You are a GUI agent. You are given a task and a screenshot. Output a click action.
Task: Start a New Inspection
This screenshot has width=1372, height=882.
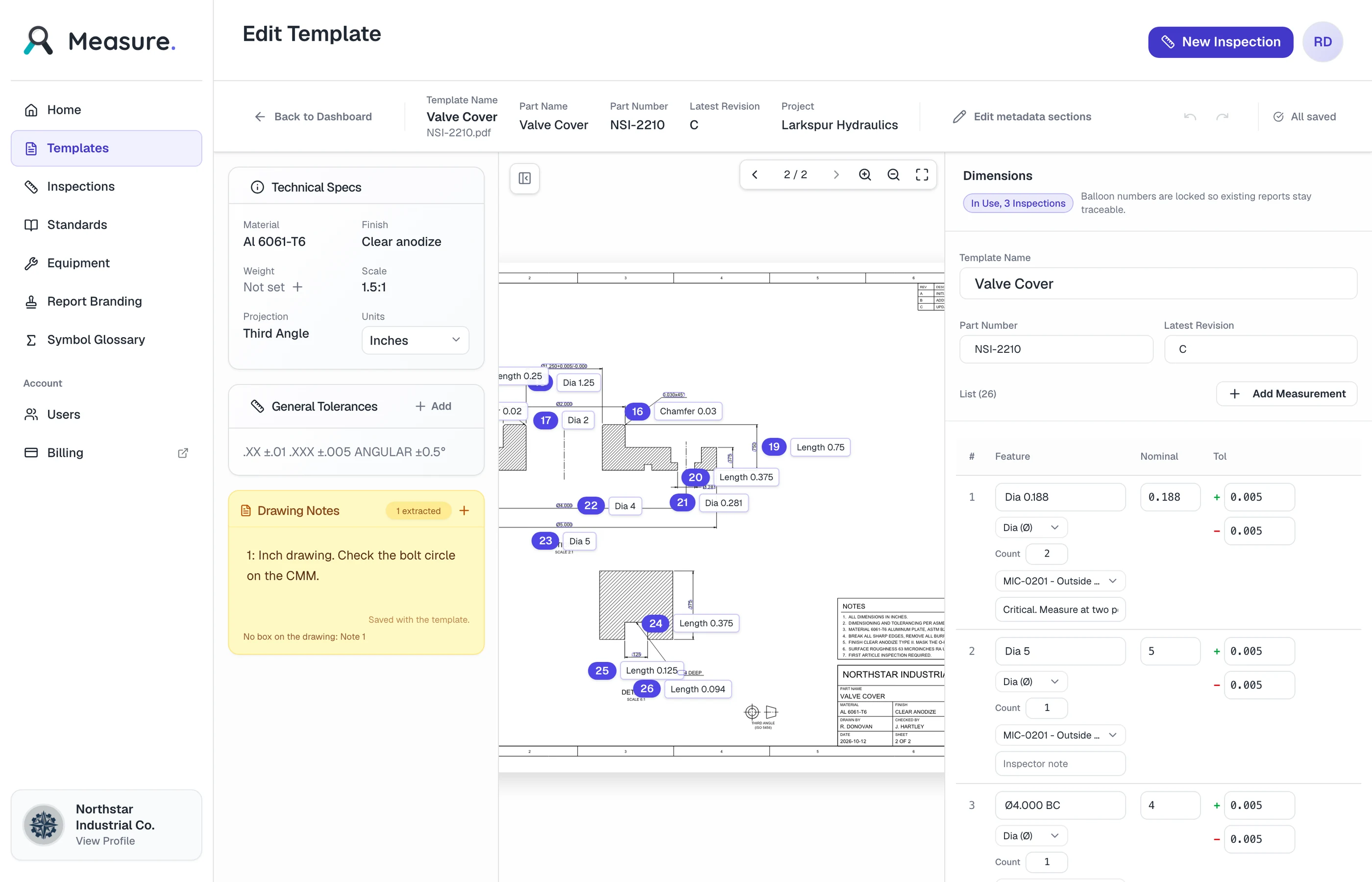(1220, 42)
